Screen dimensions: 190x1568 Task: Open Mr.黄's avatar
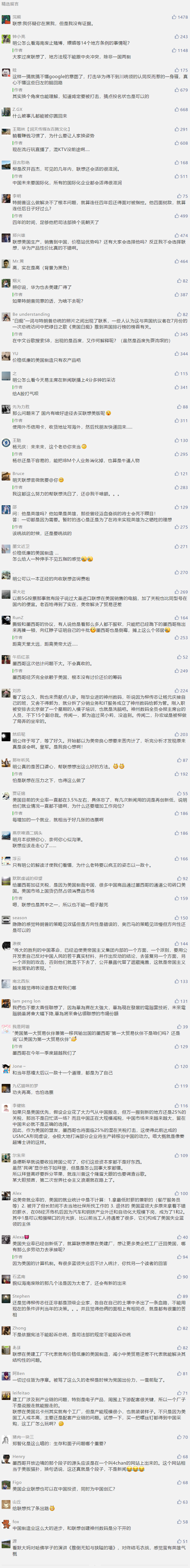pyautogui.click(x=6, y=263)
